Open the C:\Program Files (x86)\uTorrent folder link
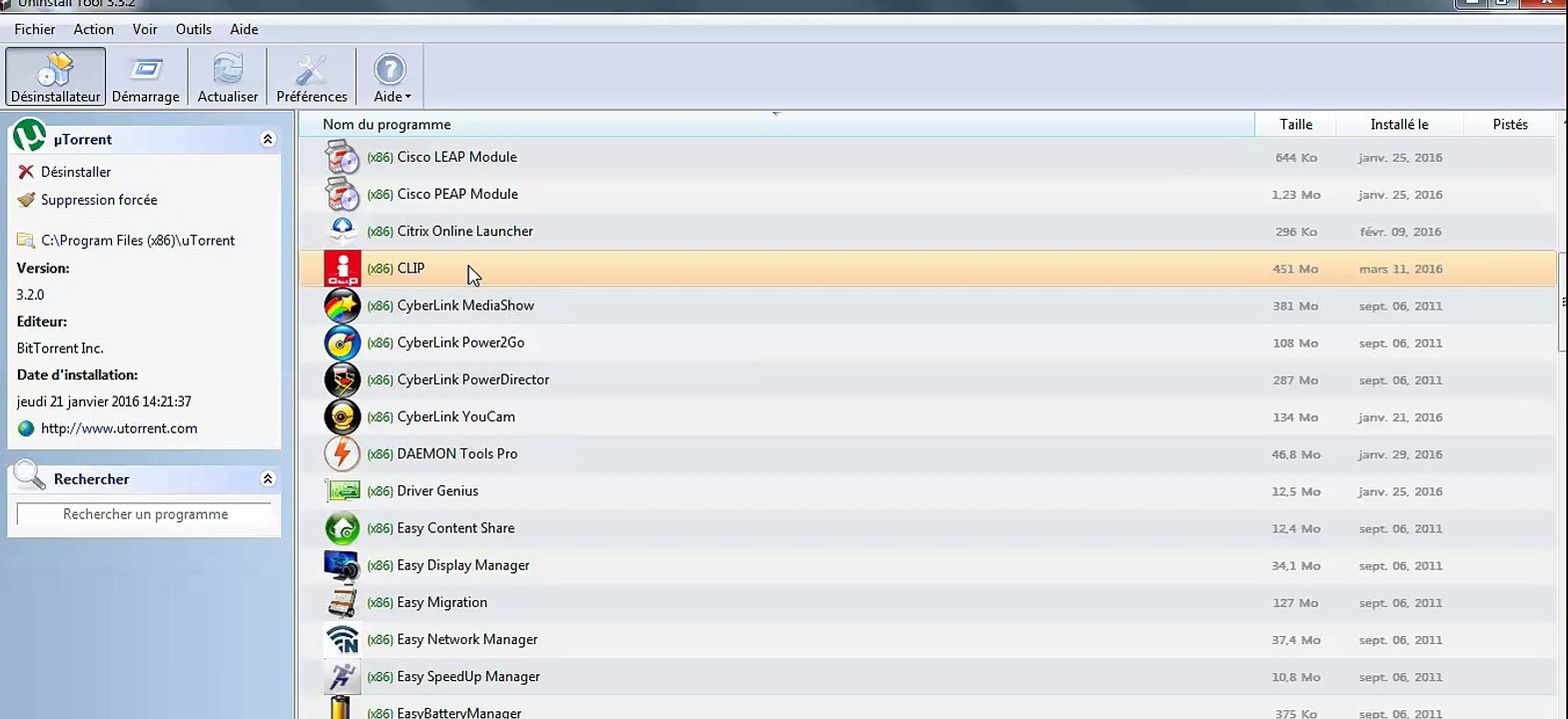This screenshot has width=1568, height=719. [x=138, y=241]
